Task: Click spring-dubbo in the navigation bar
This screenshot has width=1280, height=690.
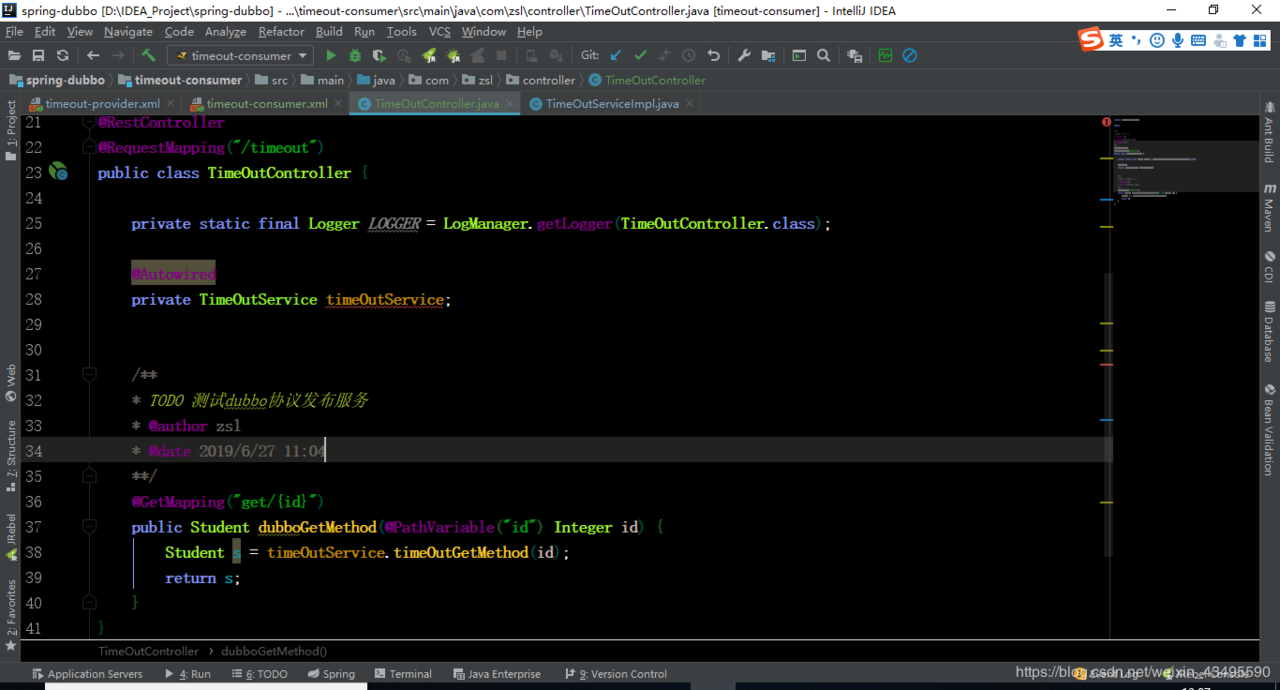Action: click(57, 80)
